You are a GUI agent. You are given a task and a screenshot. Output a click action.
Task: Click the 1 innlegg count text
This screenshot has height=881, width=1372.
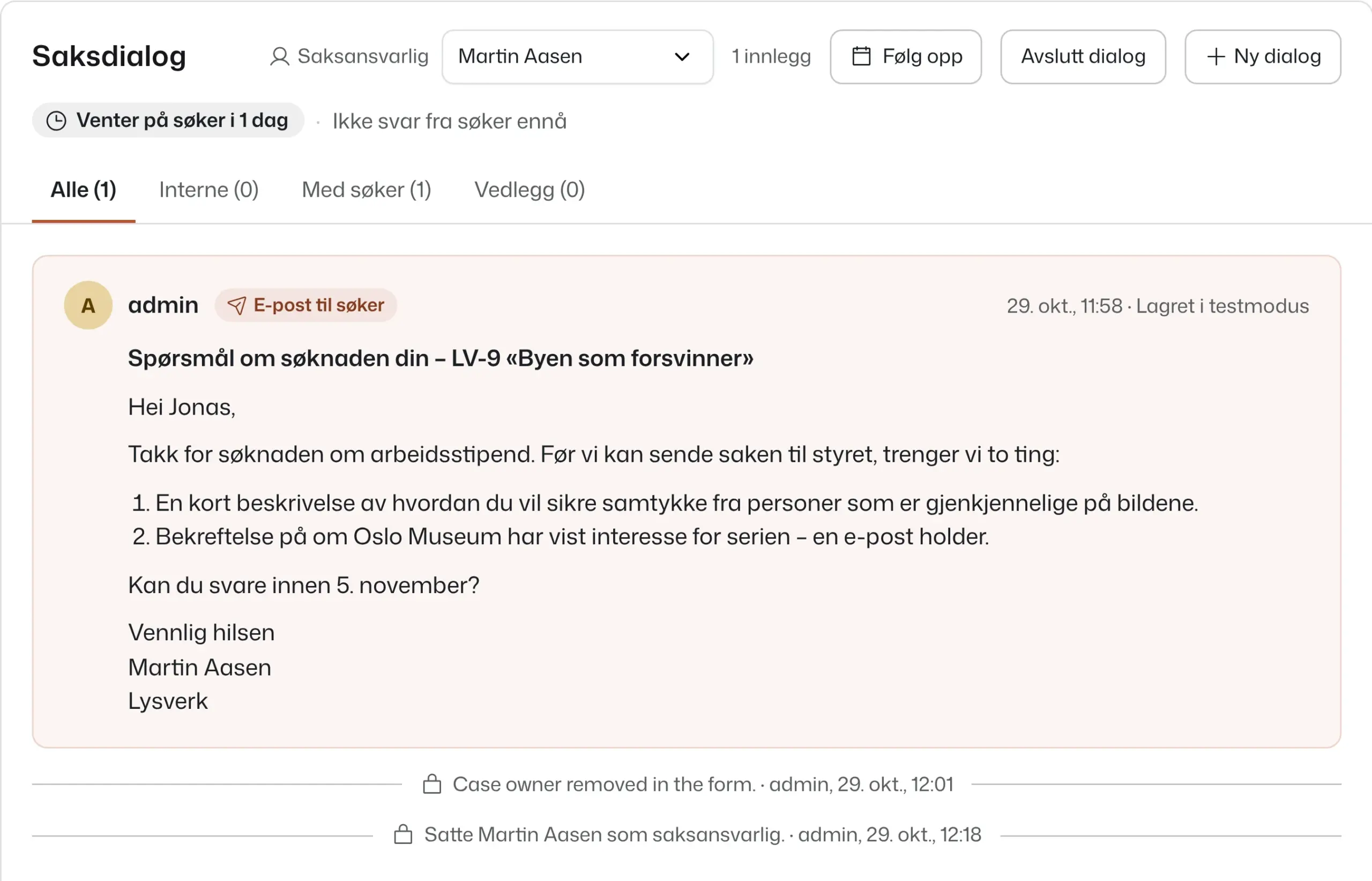771,57
